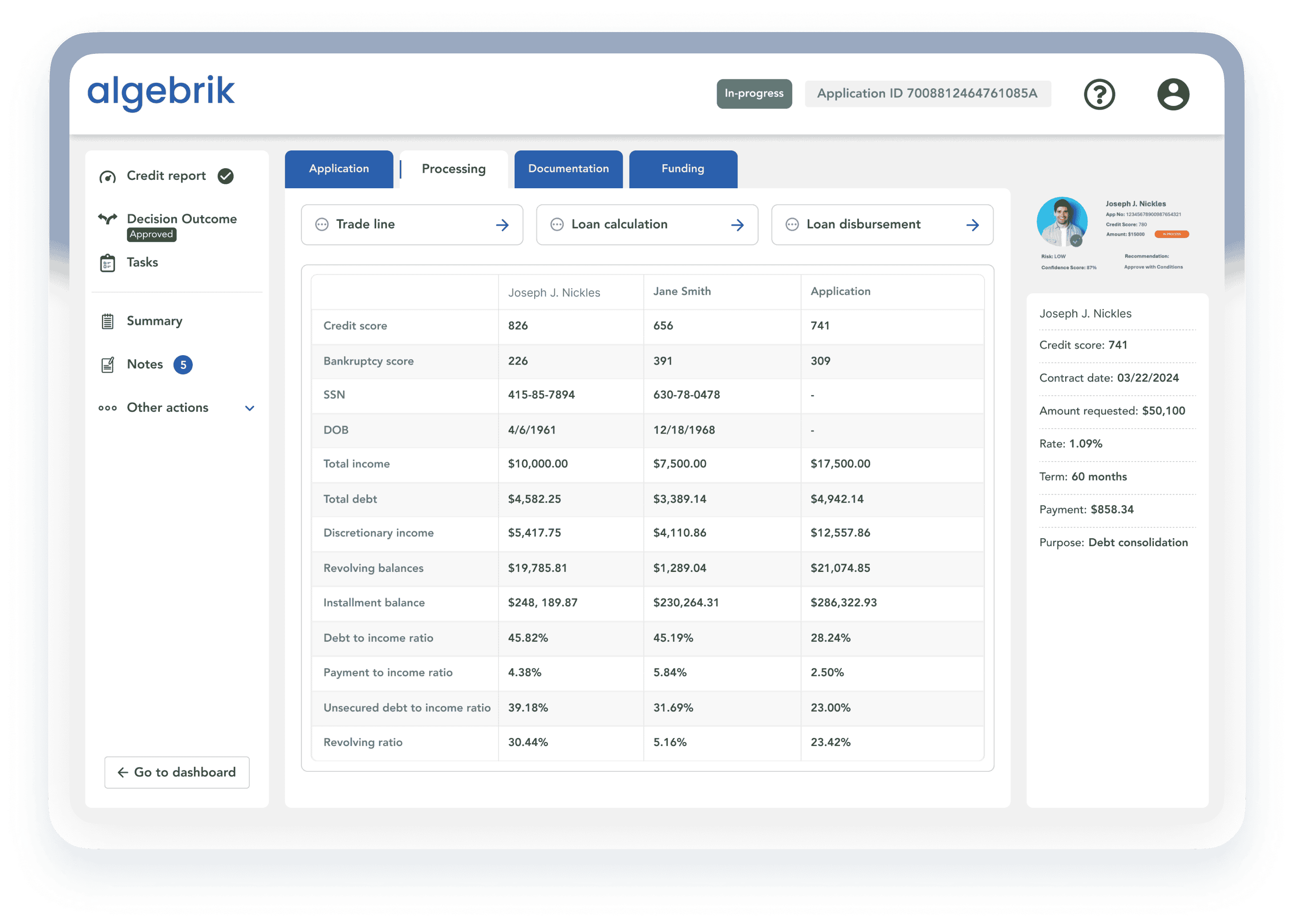This screenshot has height=924, width=1294.
Task: Click the Trade line arrow icon
Action: tap(502, 225)
